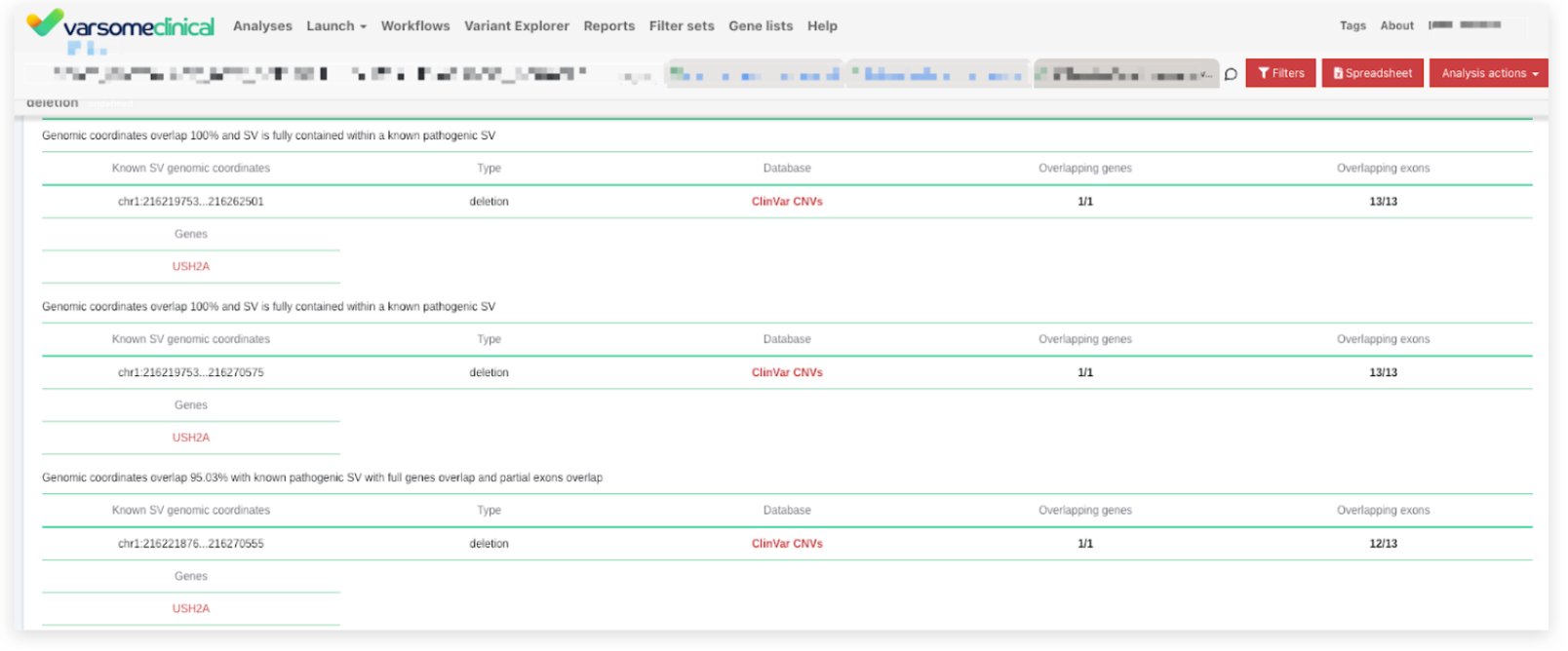Click USH2A gene link under 95.03% overlap SV
Viewport: 1568px width, 651px height.
click(191, 608)
